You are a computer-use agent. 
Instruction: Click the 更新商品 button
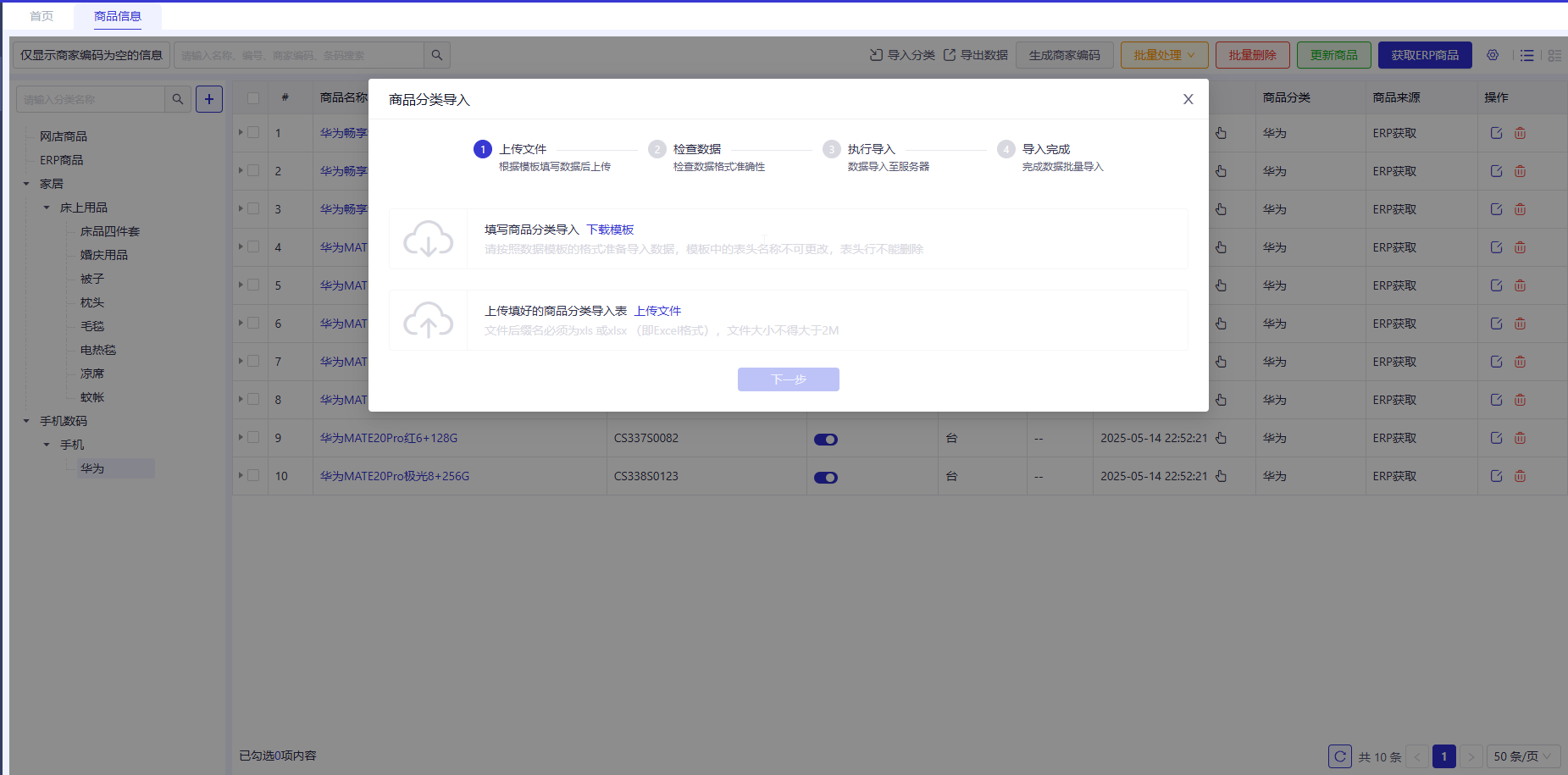(1333, 55)
